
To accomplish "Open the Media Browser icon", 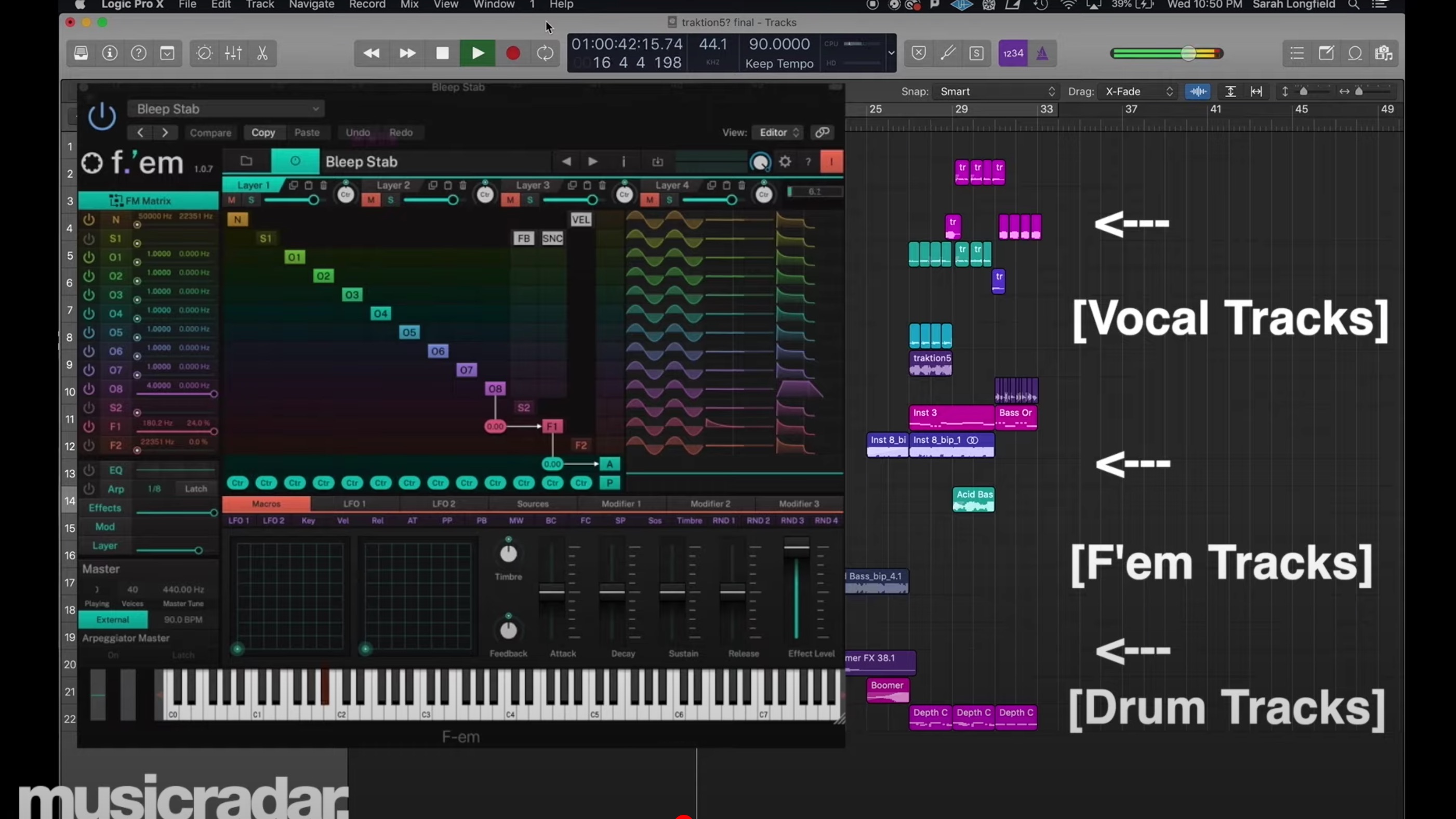I will [1384, 53].
